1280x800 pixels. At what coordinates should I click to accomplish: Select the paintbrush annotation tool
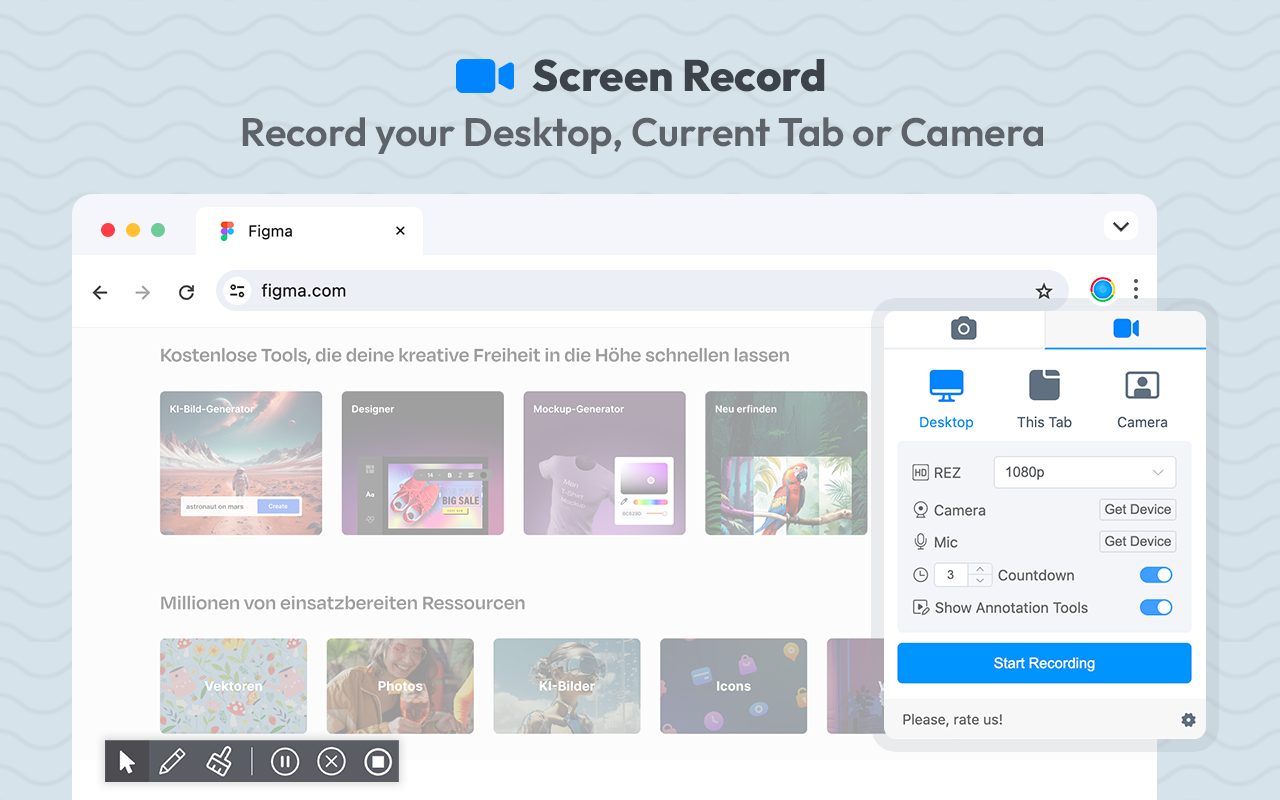click(x=219, y=761)
